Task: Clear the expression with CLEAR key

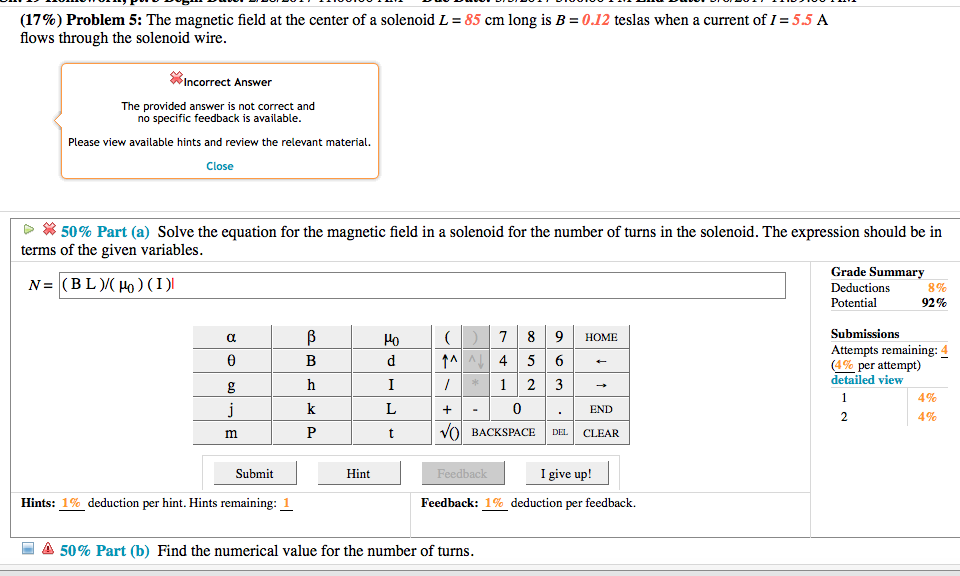Action: click(601, 433)
